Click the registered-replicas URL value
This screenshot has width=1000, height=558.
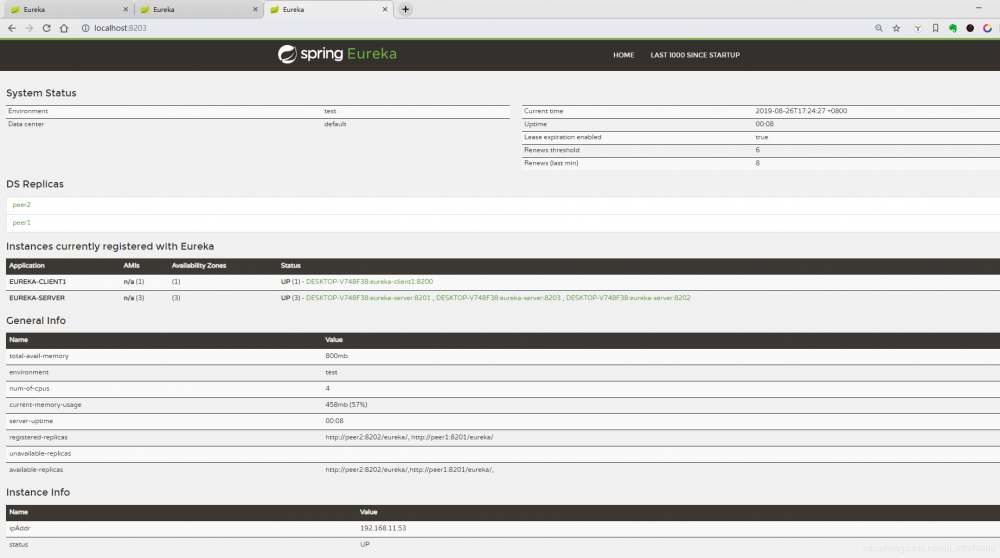pos(409,437)
